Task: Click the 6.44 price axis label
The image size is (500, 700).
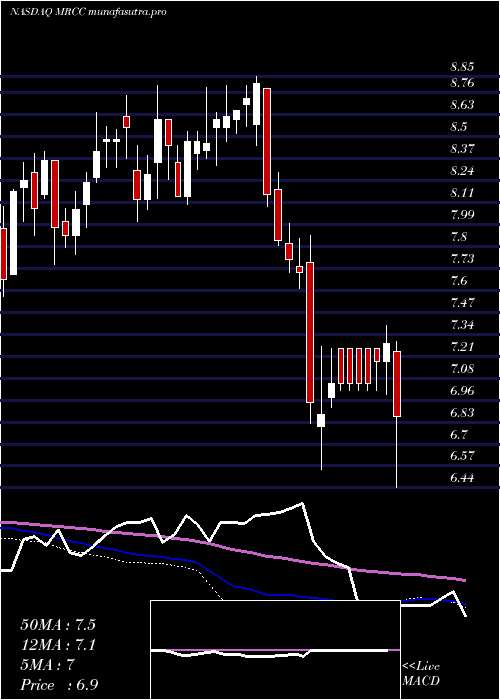Action: (462, 478)
